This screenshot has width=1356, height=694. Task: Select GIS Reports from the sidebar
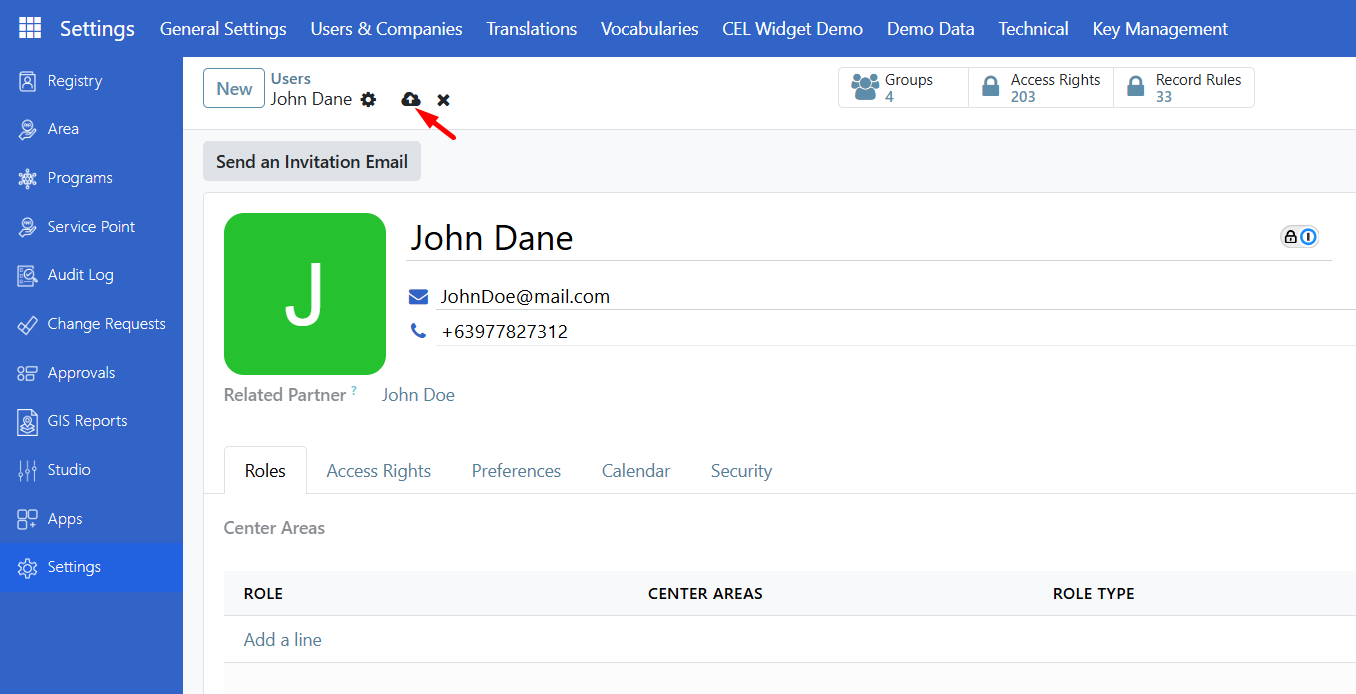87,420
